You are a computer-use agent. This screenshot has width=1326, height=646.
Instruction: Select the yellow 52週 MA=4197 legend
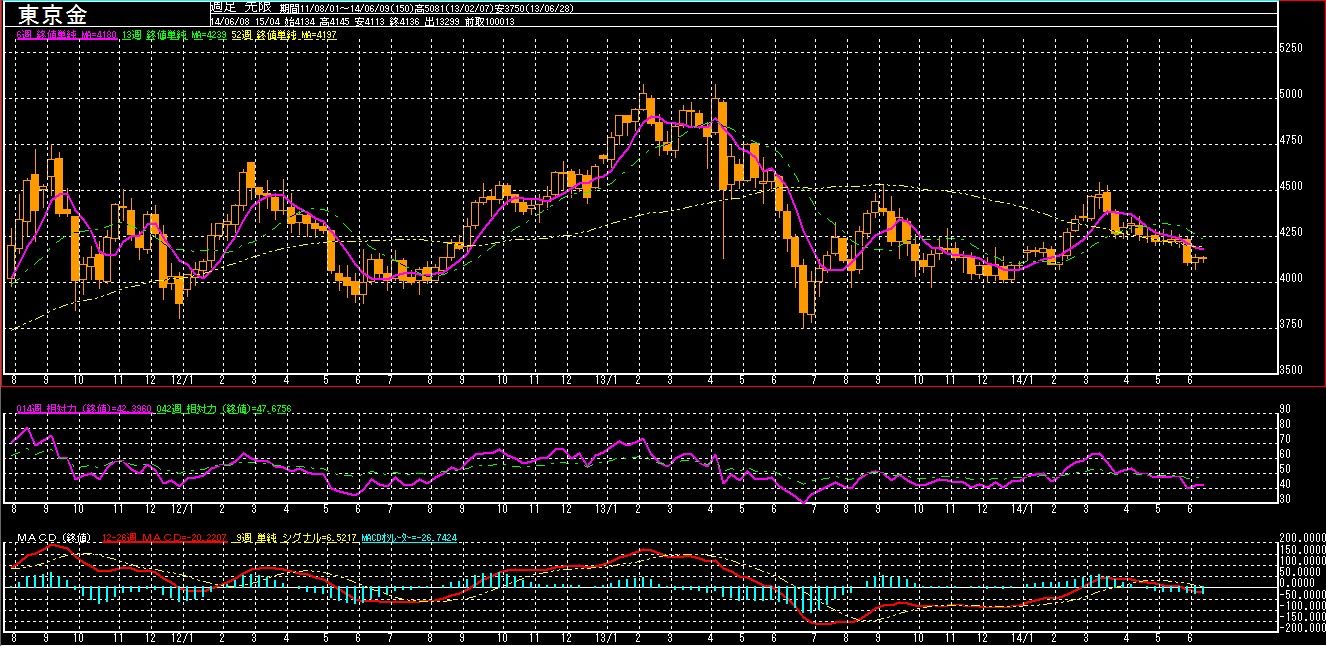(283, 35)
